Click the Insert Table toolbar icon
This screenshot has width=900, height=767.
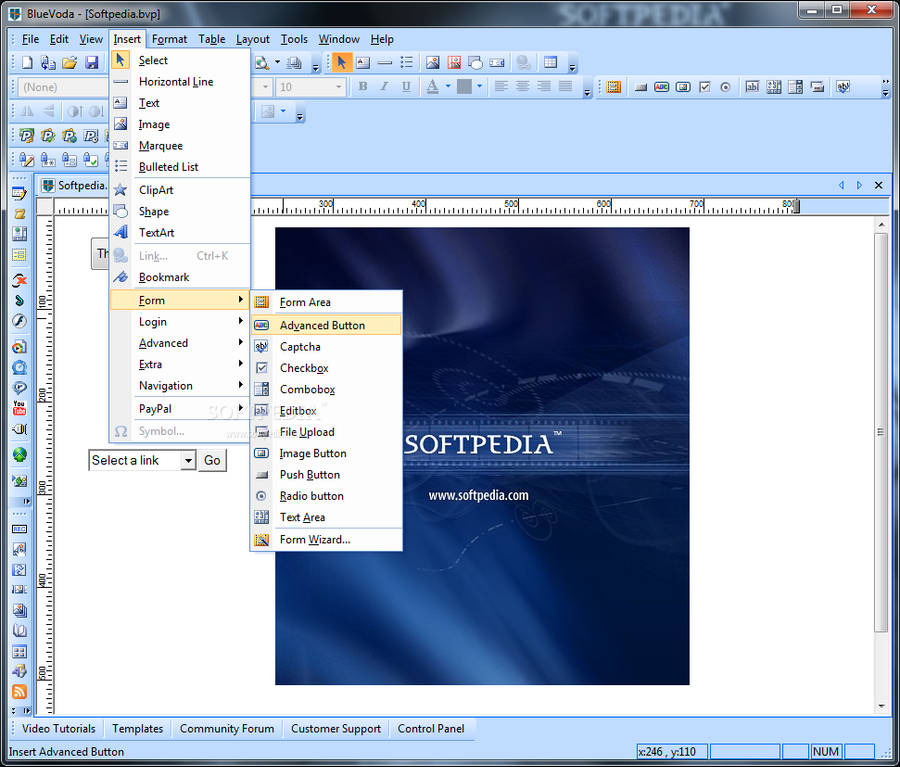click(x=550, y=63)
